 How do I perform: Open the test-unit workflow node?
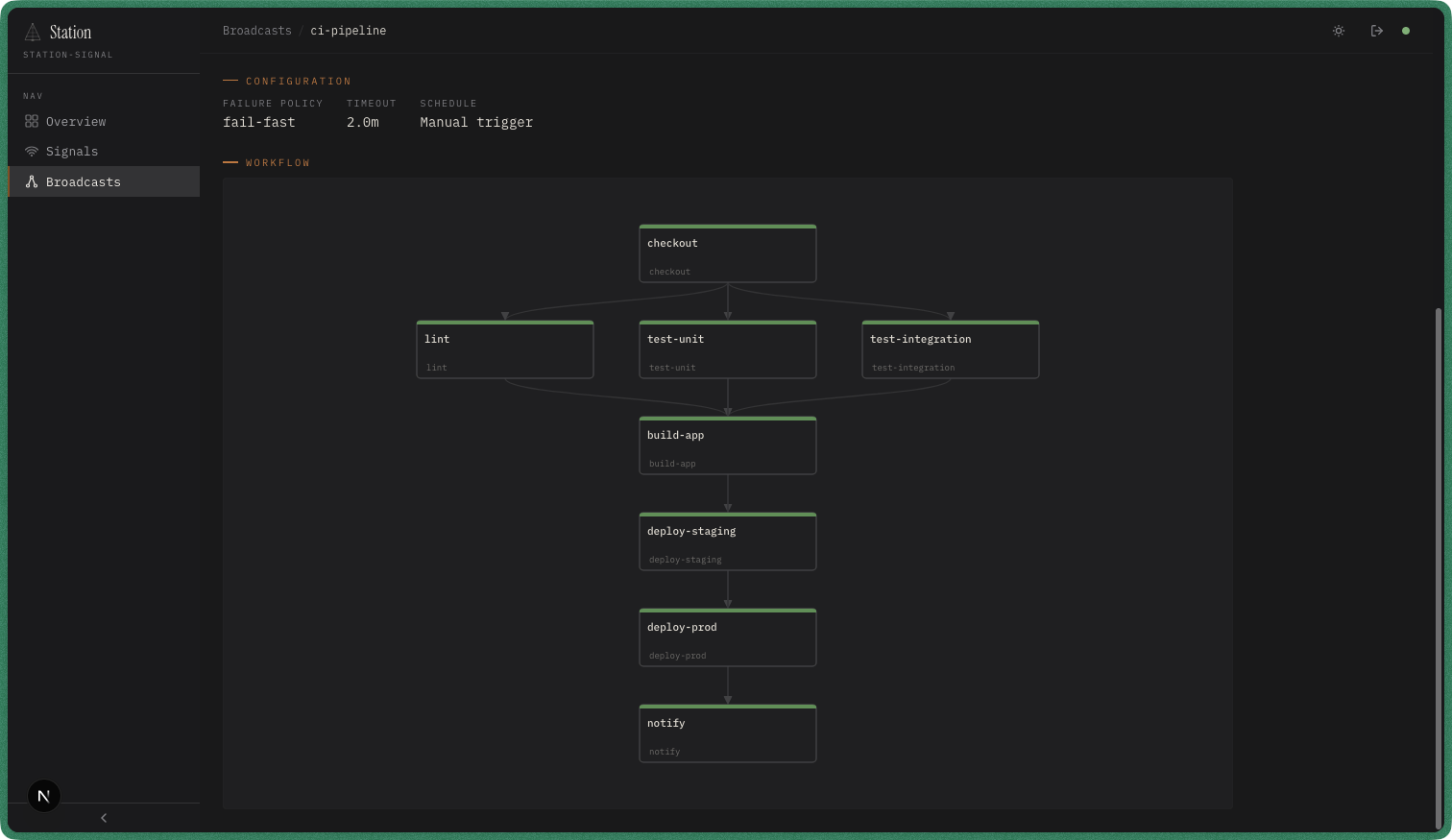727,349
